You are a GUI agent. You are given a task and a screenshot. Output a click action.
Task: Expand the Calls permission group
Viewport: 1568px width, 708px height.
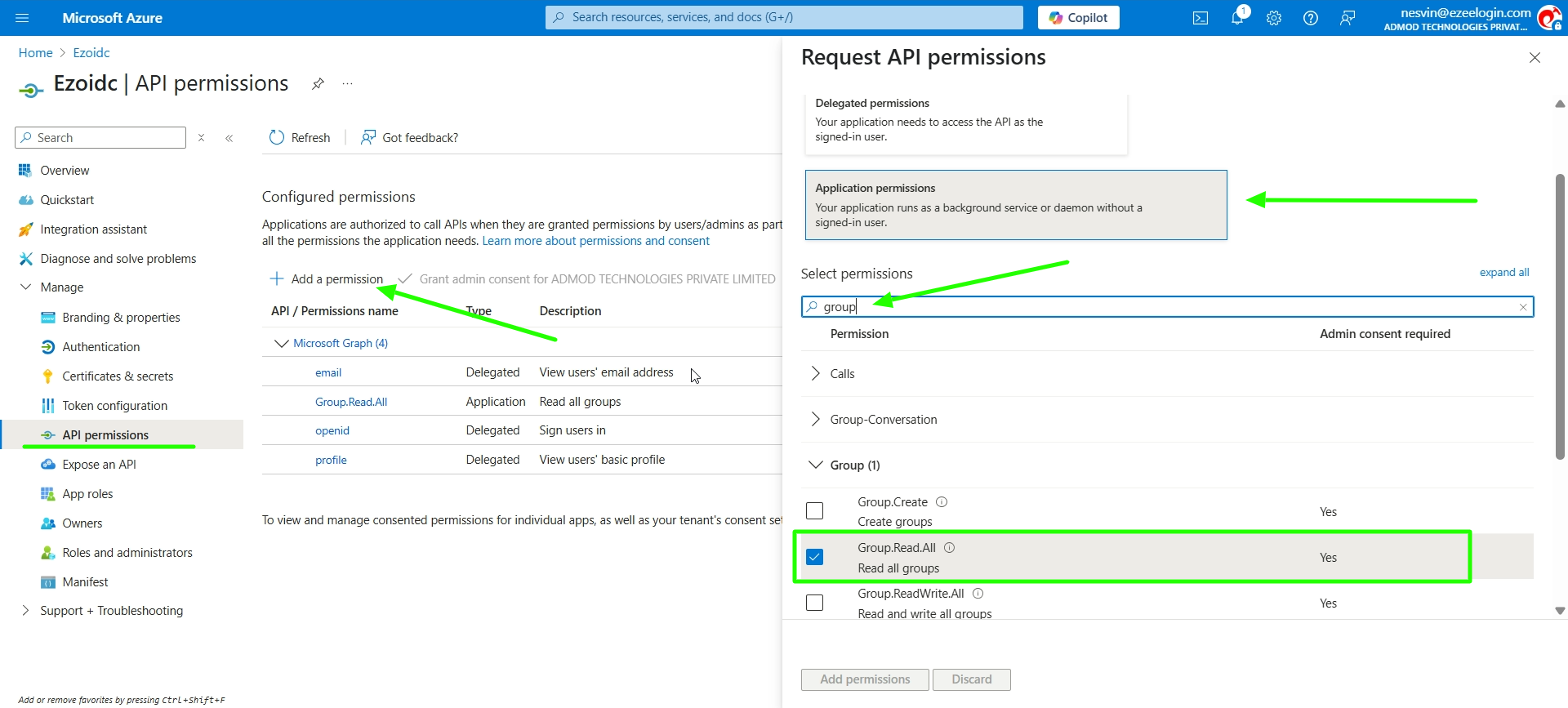815,373
